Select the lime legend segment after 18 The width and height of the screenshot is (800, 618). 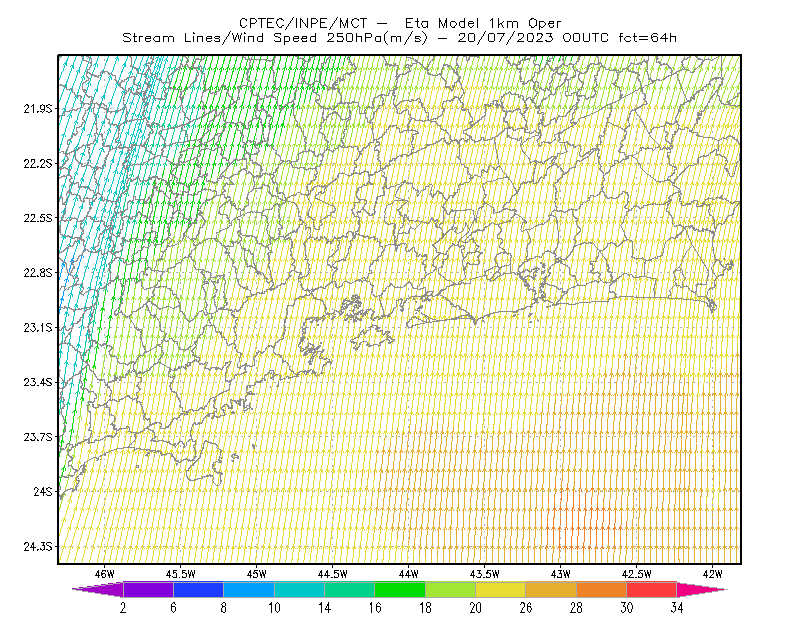(450, 589)
